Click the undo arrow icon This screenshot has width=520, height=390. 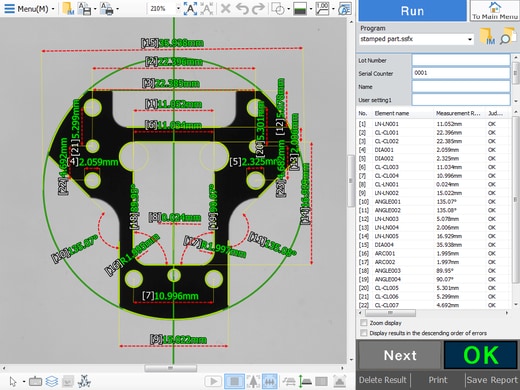[x=242, y=9]
